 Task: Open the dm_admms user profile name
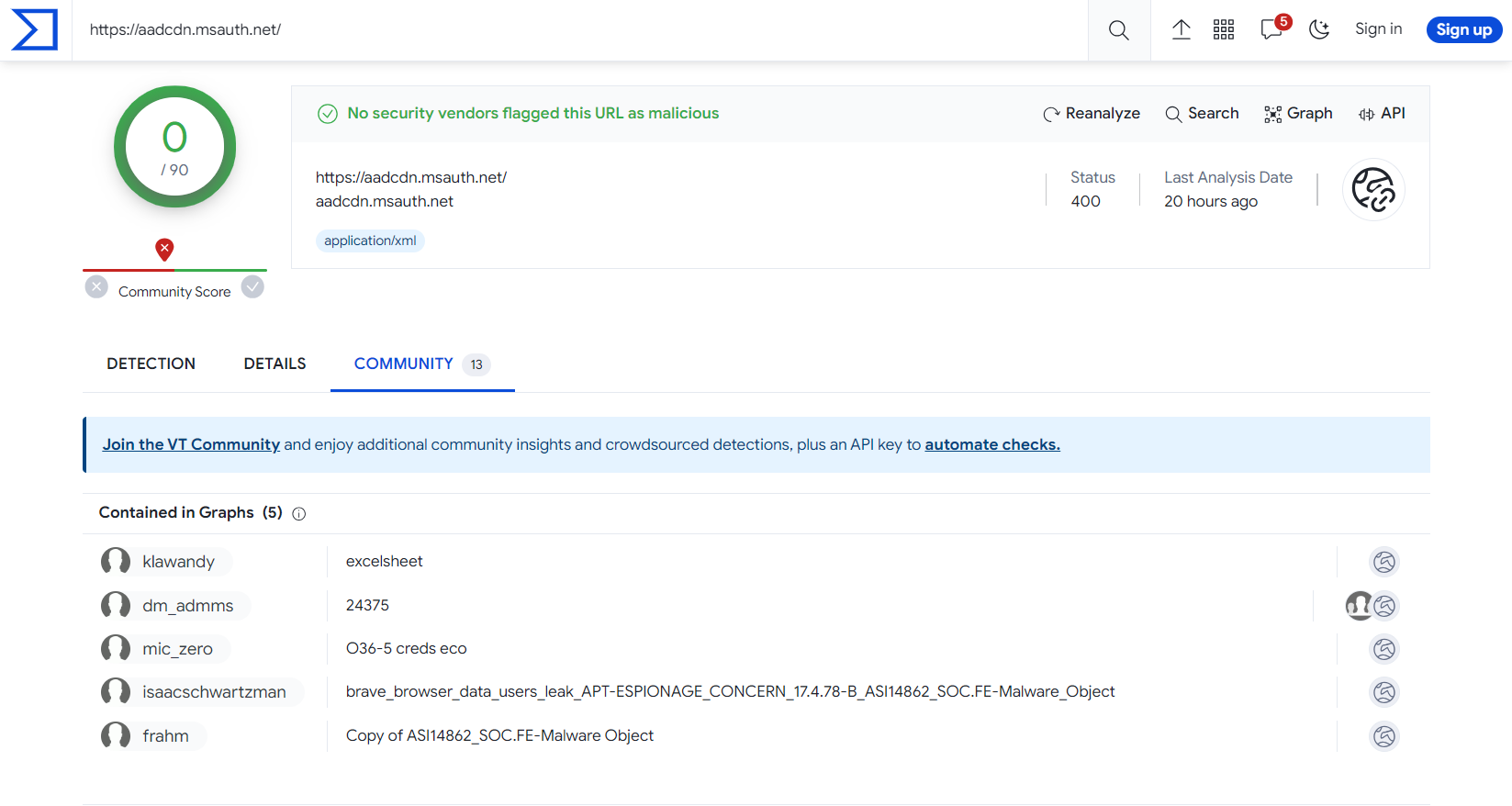(x=187, y=606)
